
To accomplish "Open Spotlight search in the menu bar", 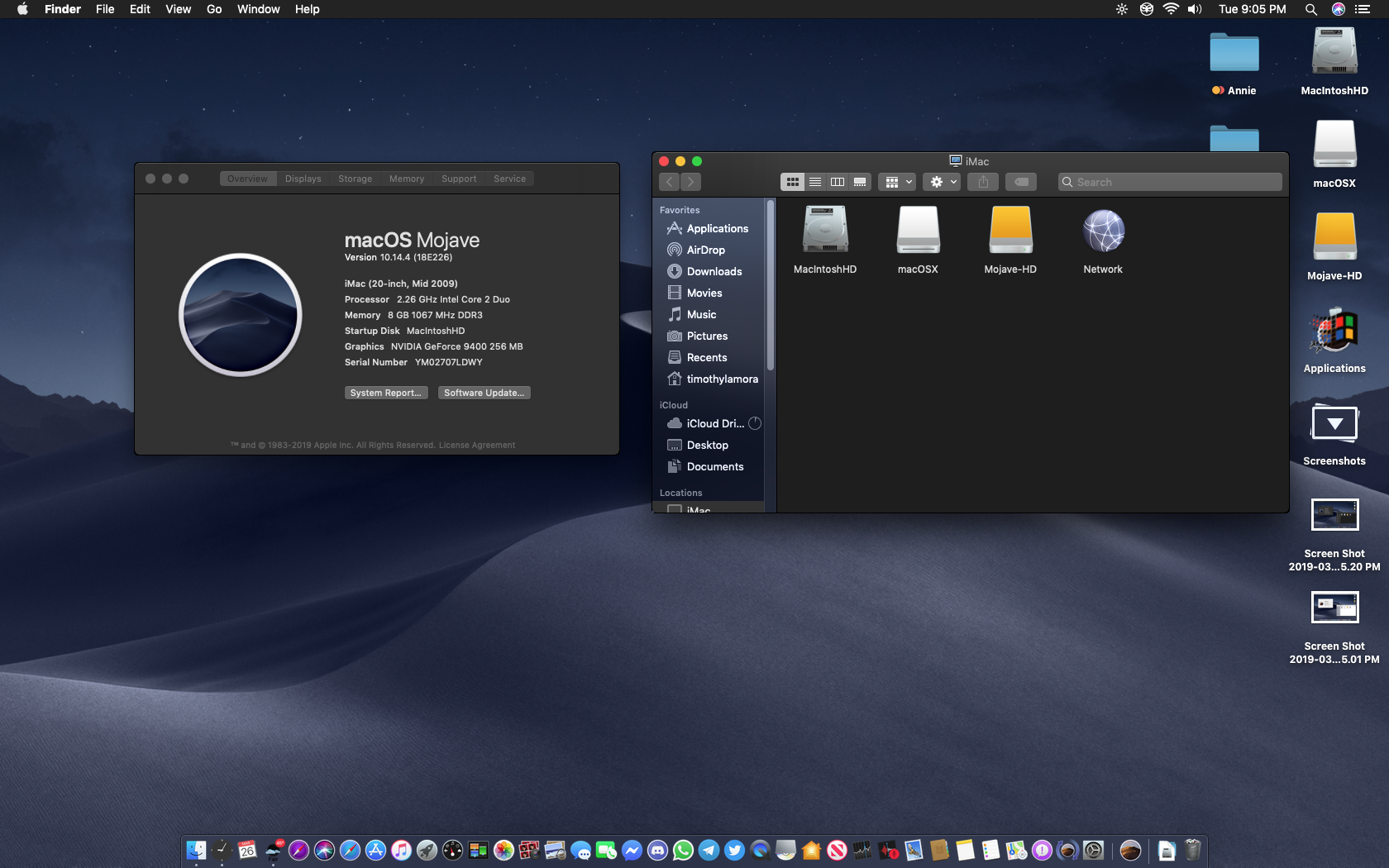I will (x=1311, y=9).
